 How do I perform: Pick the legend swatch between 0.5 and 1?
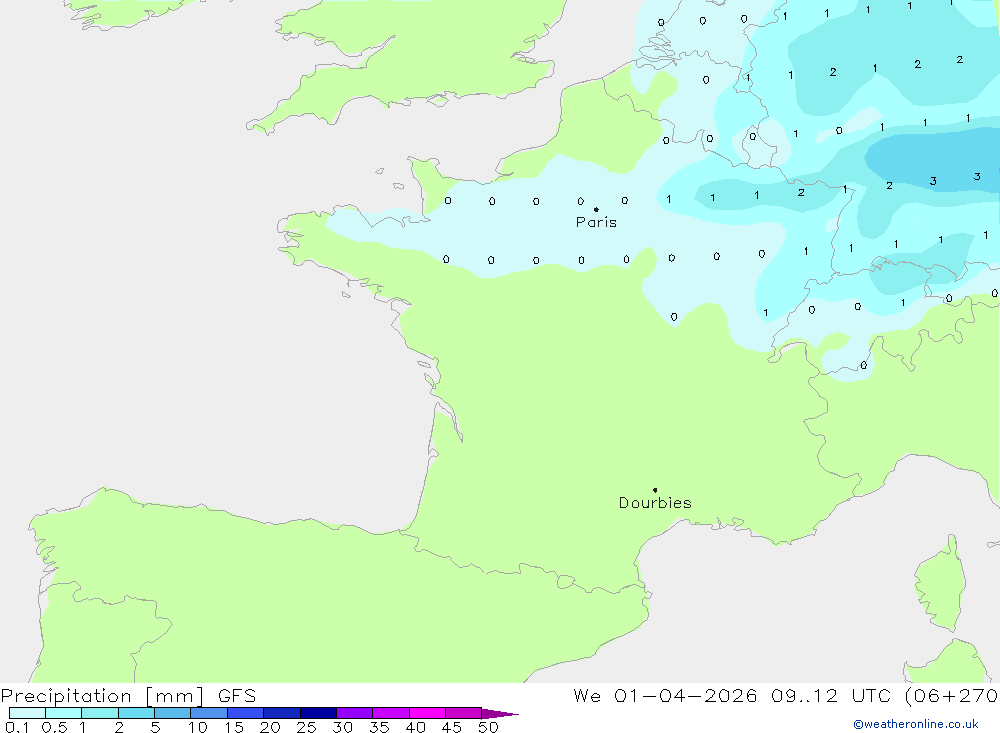pos(64,713)
